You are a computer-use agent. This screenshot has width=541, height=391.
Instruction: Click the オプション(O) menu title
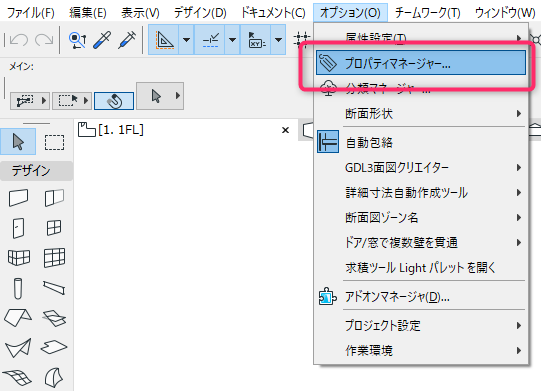pos(350,13)
